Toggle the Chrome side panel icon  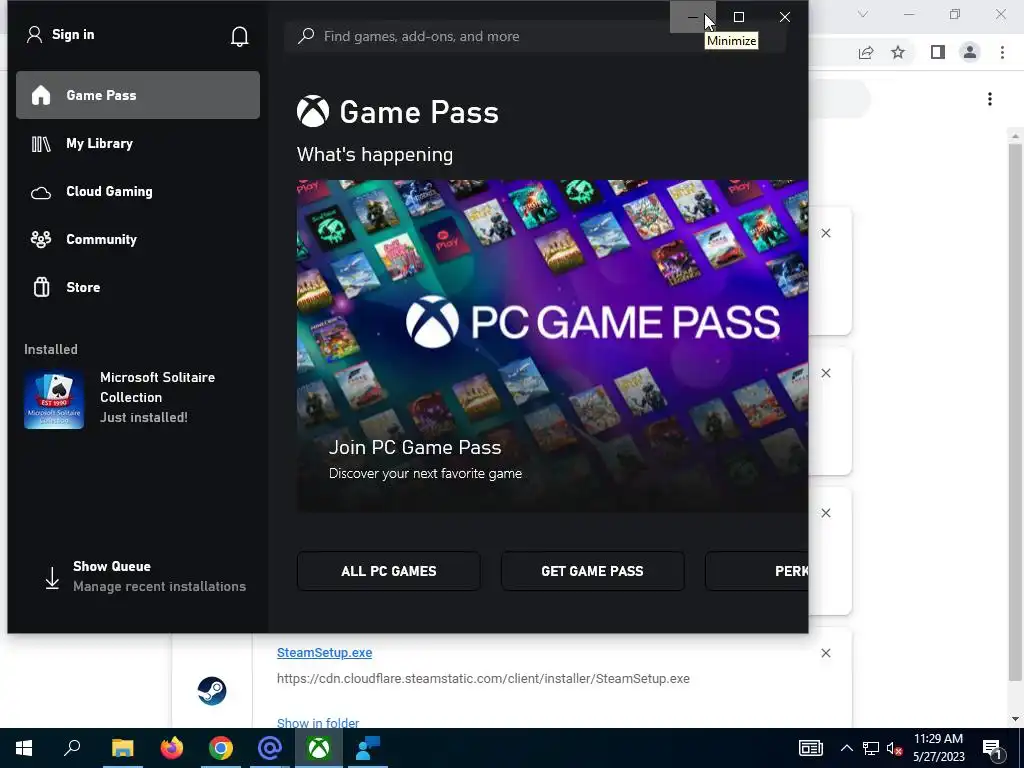tap(938, 52)
